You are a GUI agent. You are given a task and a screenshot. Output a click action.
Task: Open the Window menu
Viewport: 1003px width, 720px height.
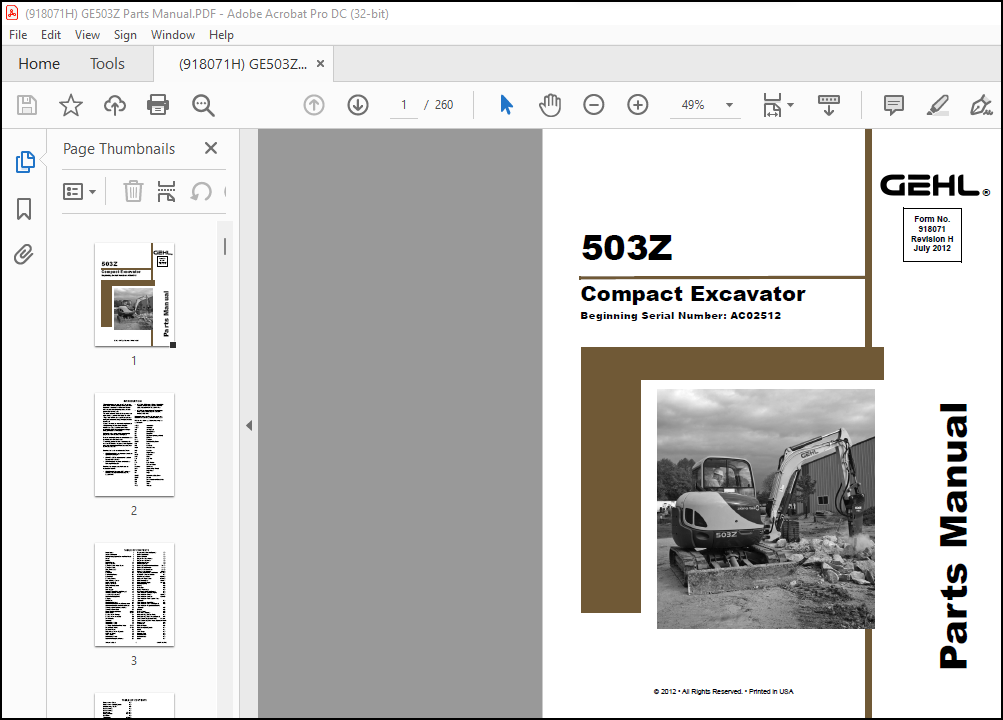pyautogui.click(x=173, y=35)
